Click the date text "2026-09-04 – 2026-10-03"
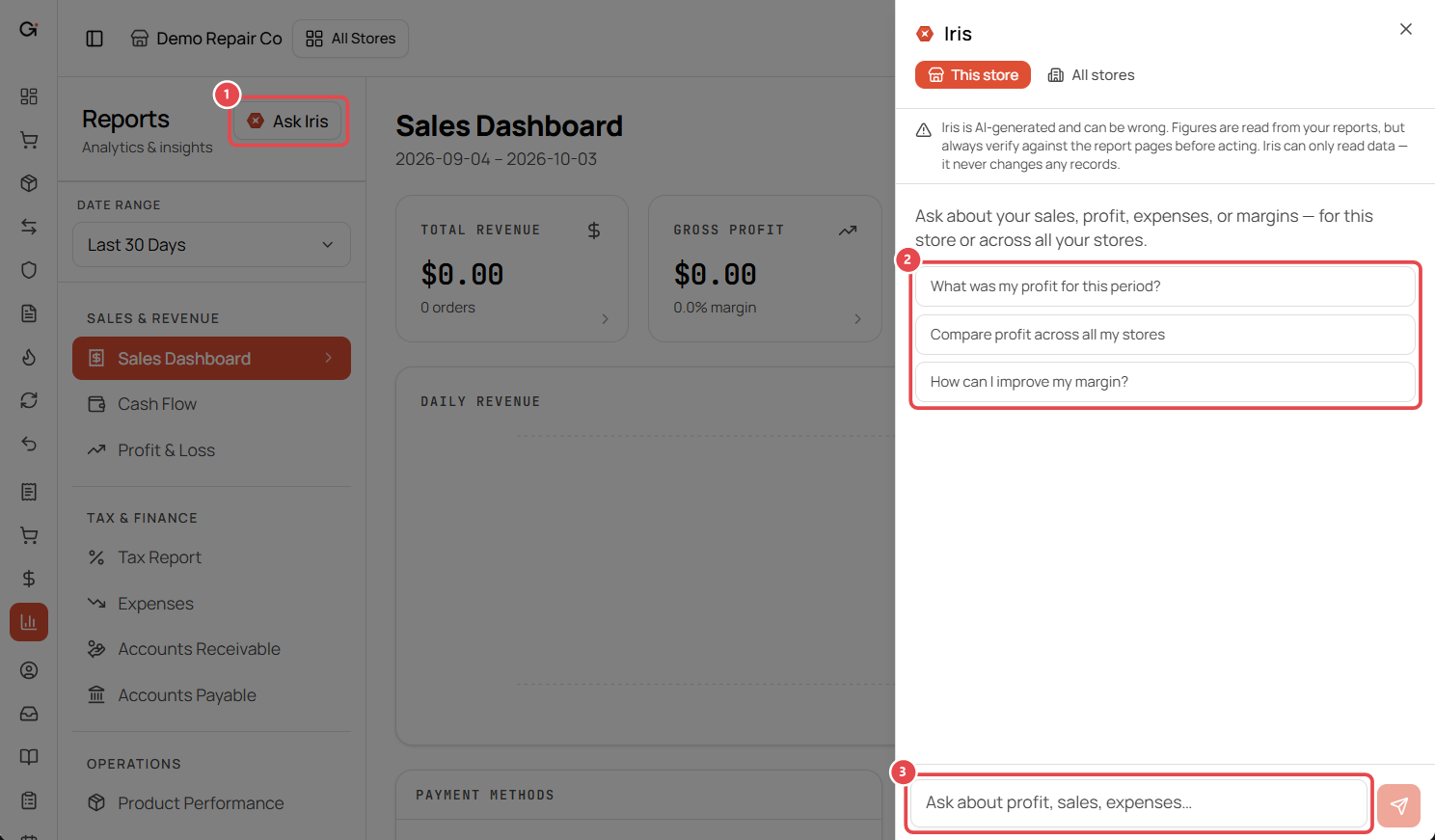Image resolution: width=1435 pixels, height=840 pixels. tap(496, 159)
